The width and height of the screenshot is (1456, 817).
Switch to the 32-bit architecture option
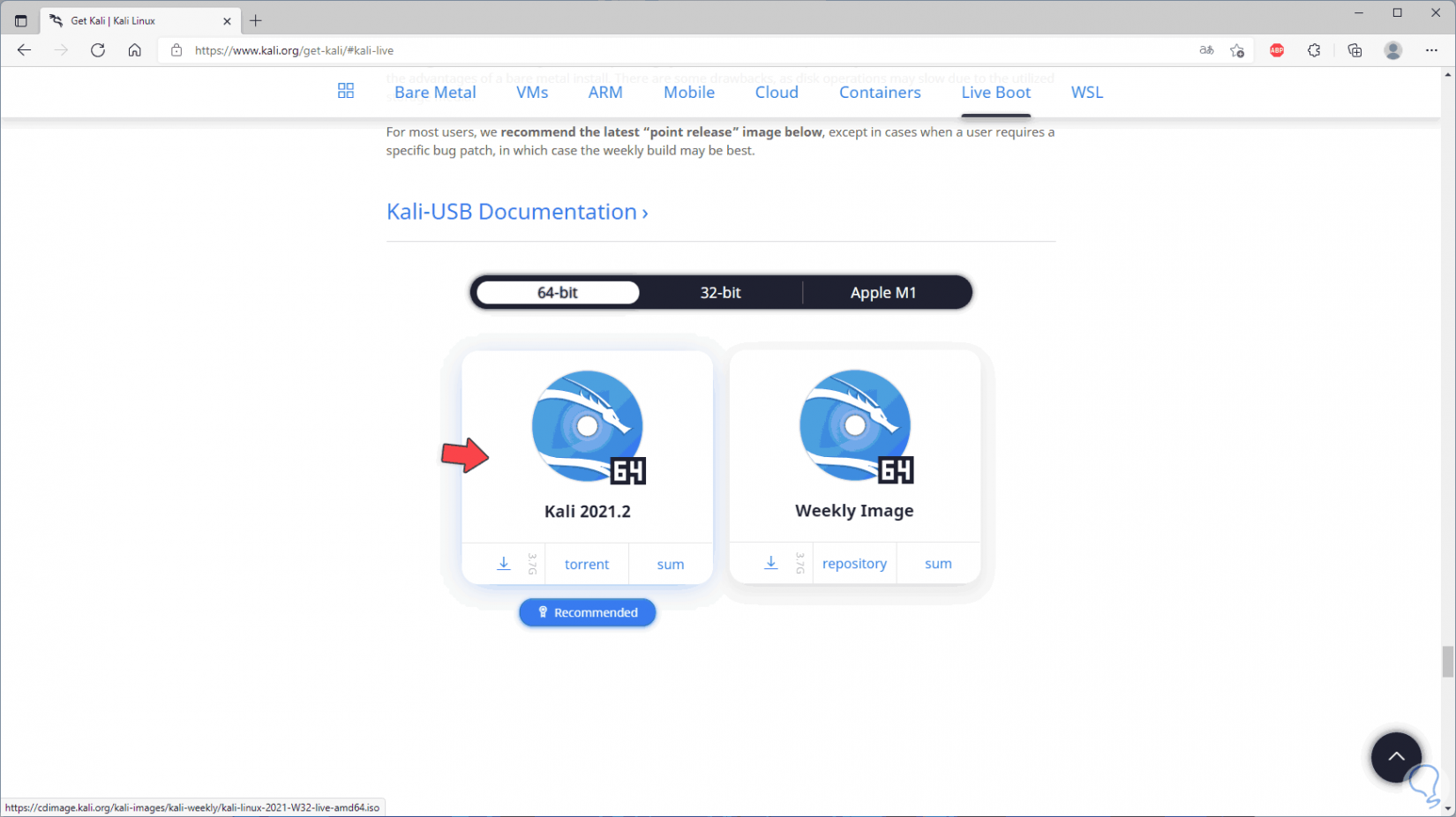[720, 293]
